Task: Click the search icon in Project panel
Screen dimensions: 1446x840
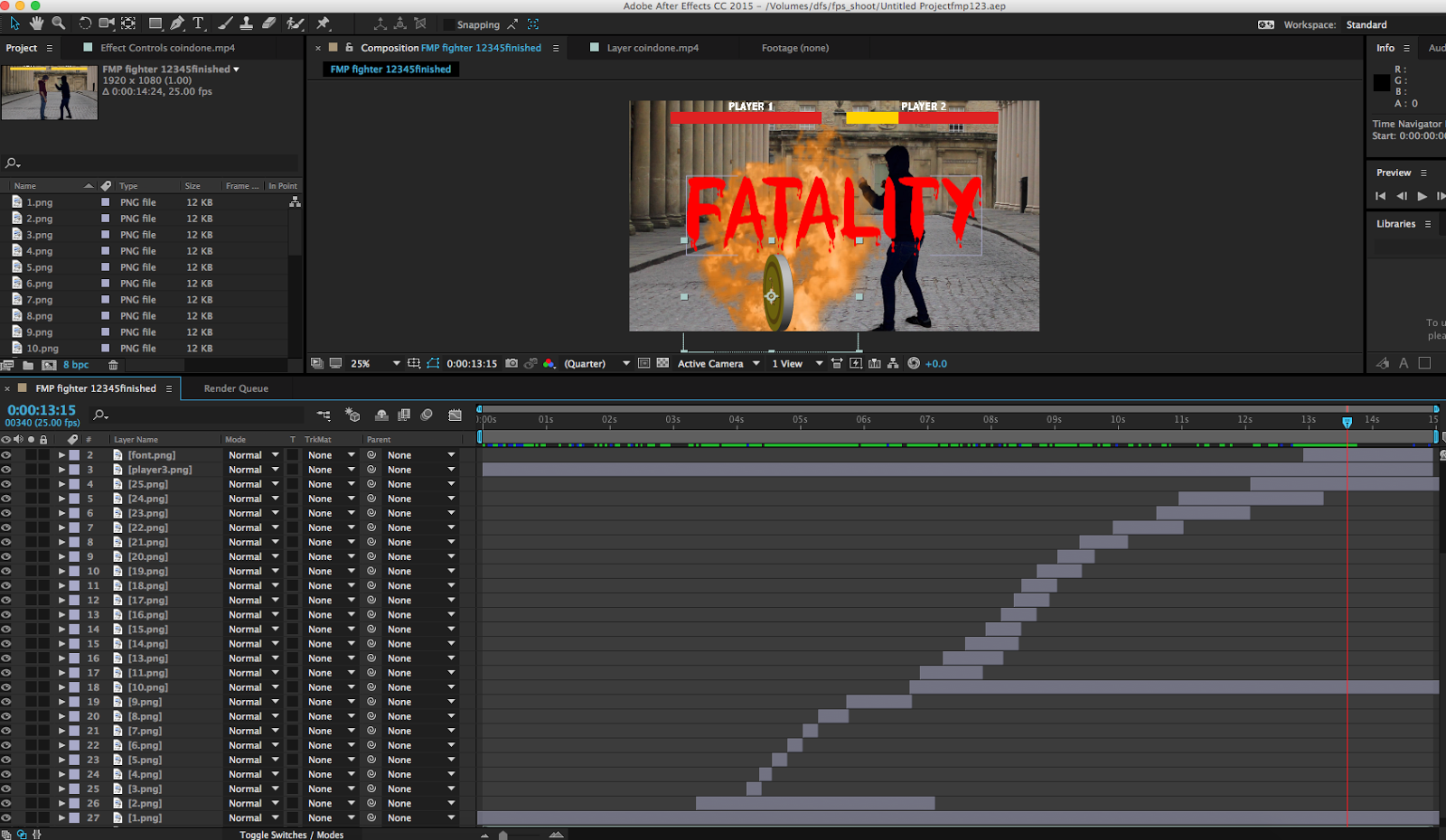Action: coord(12,163)
